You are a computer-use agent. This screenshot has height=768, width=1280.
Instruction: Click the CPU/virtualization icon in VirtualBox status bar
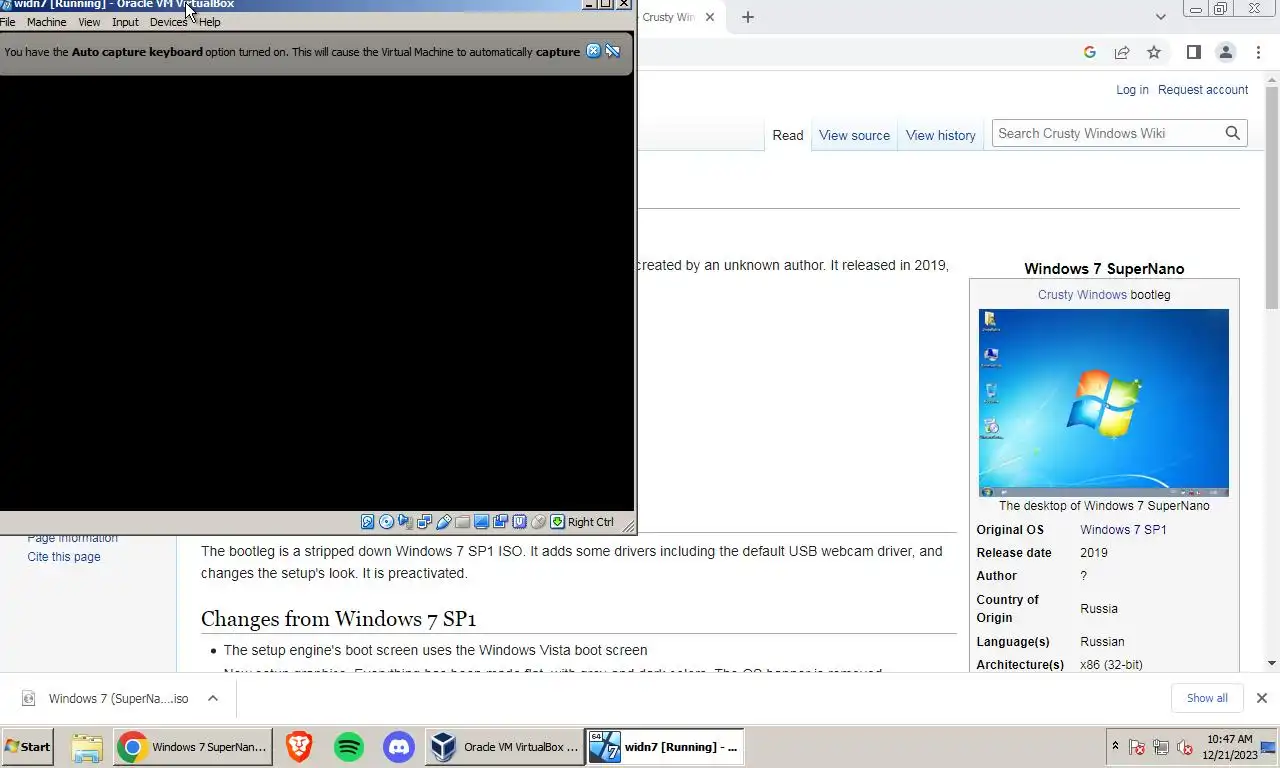(x=519, y=522)
